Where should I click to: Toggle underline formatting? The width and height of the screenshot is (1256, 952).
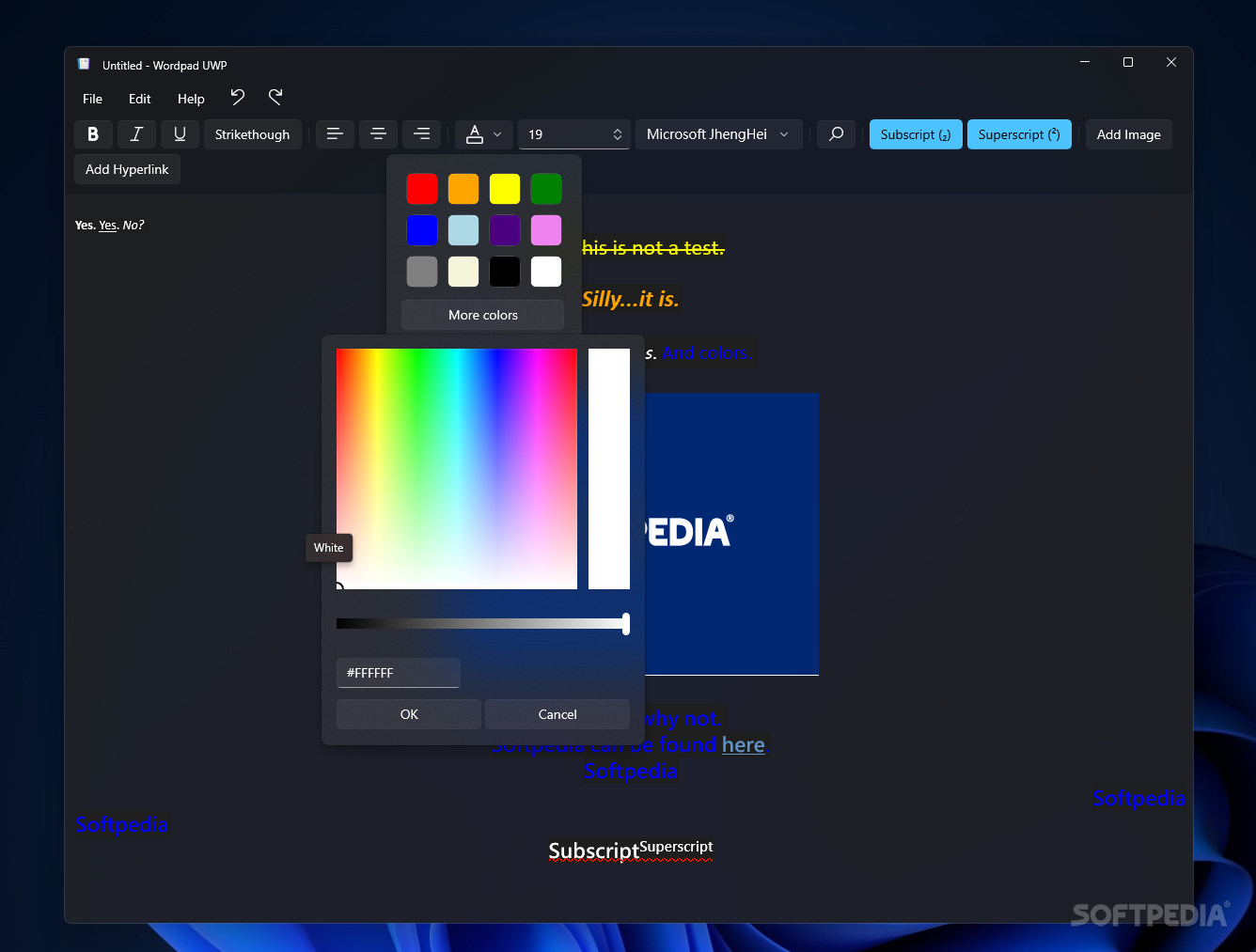[x=180, y=134]
